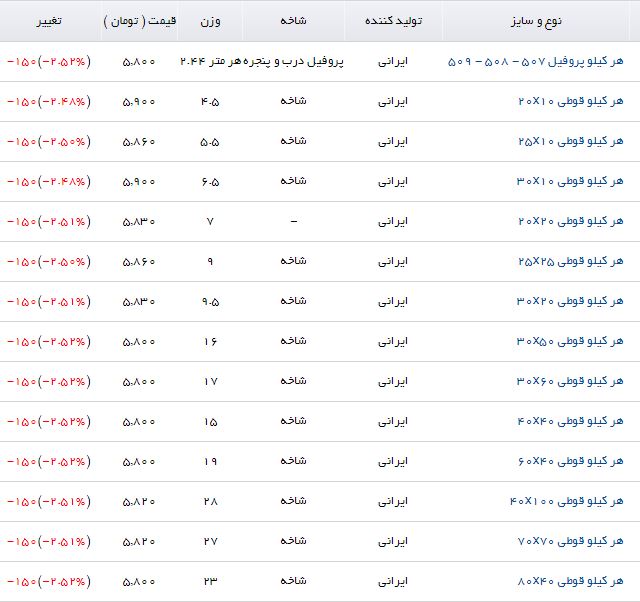Click the تغییر column header
This screenshot has width=640, height=602.
(x=49, y=21)
